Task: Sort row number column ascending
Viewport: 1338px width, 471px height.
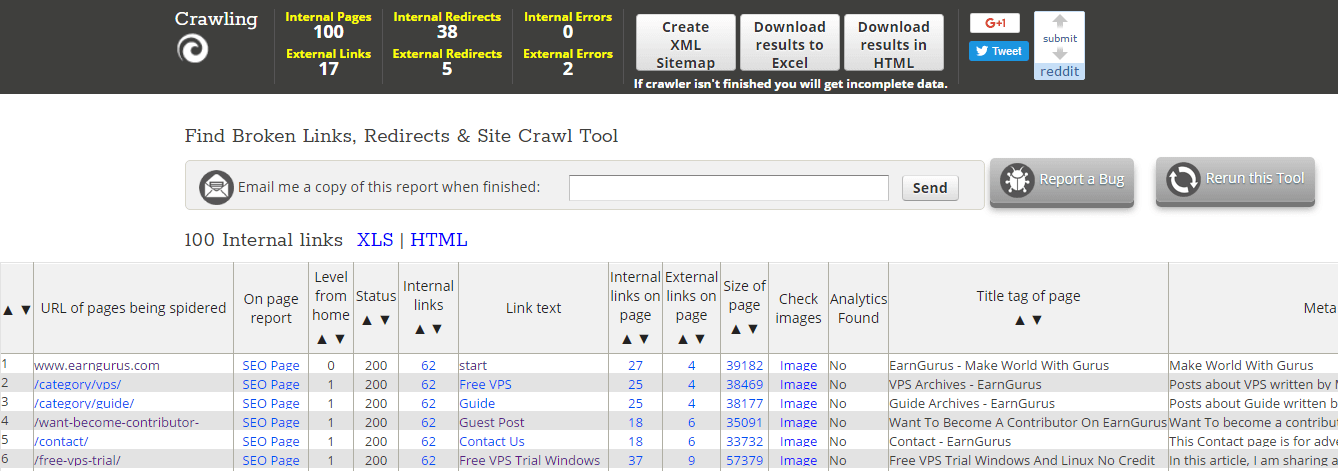Action: click(8, 310)
